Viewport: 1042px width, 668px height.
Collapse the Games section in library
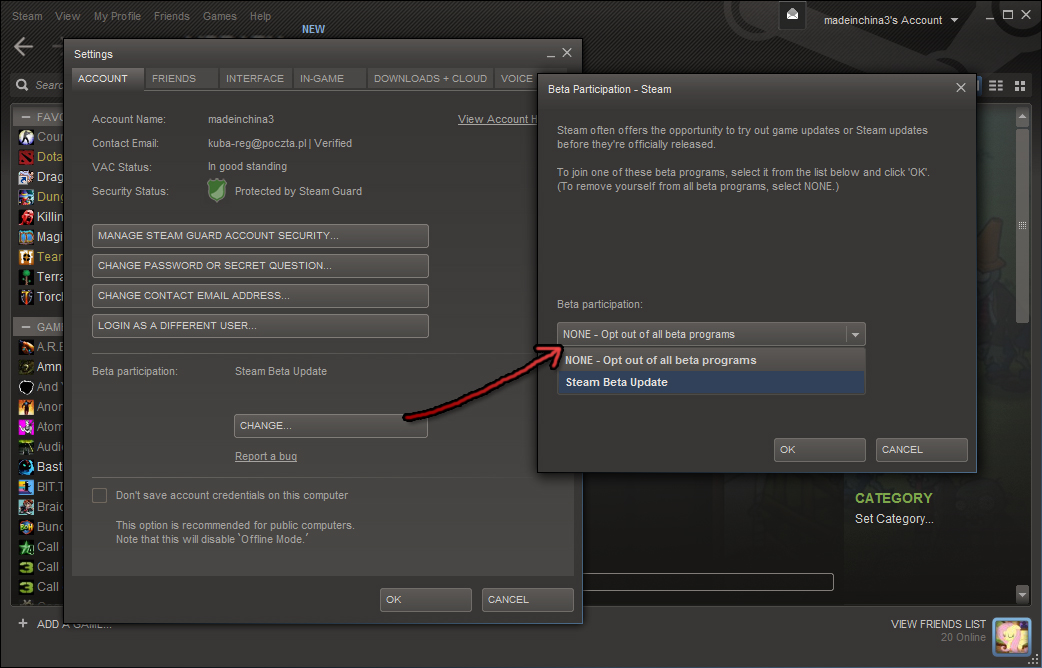[x=25, y=327]
